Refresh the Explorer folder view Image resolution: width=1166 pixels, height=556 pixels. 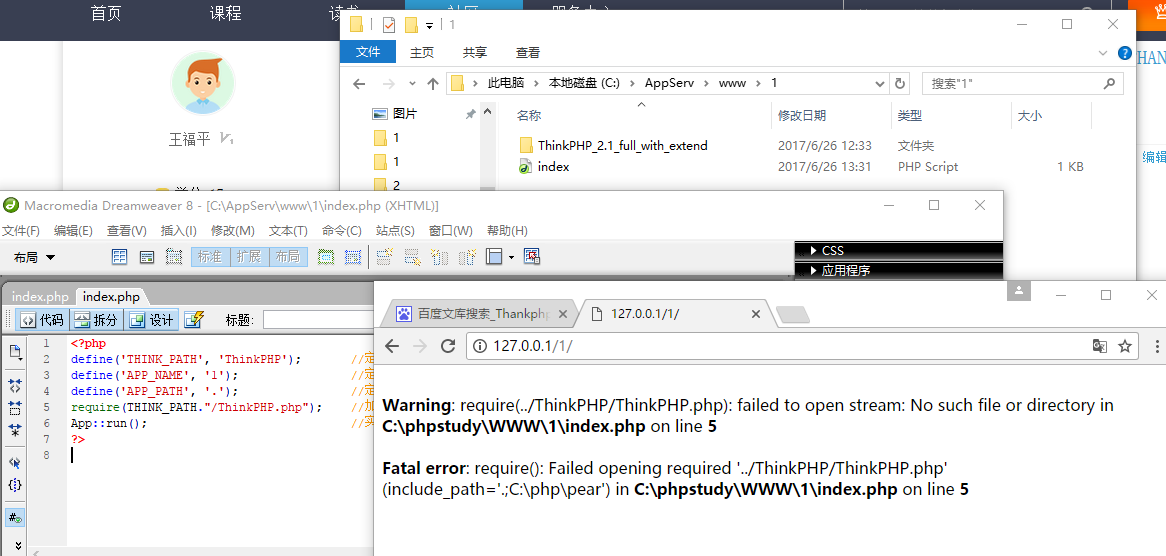click(900, 83)
